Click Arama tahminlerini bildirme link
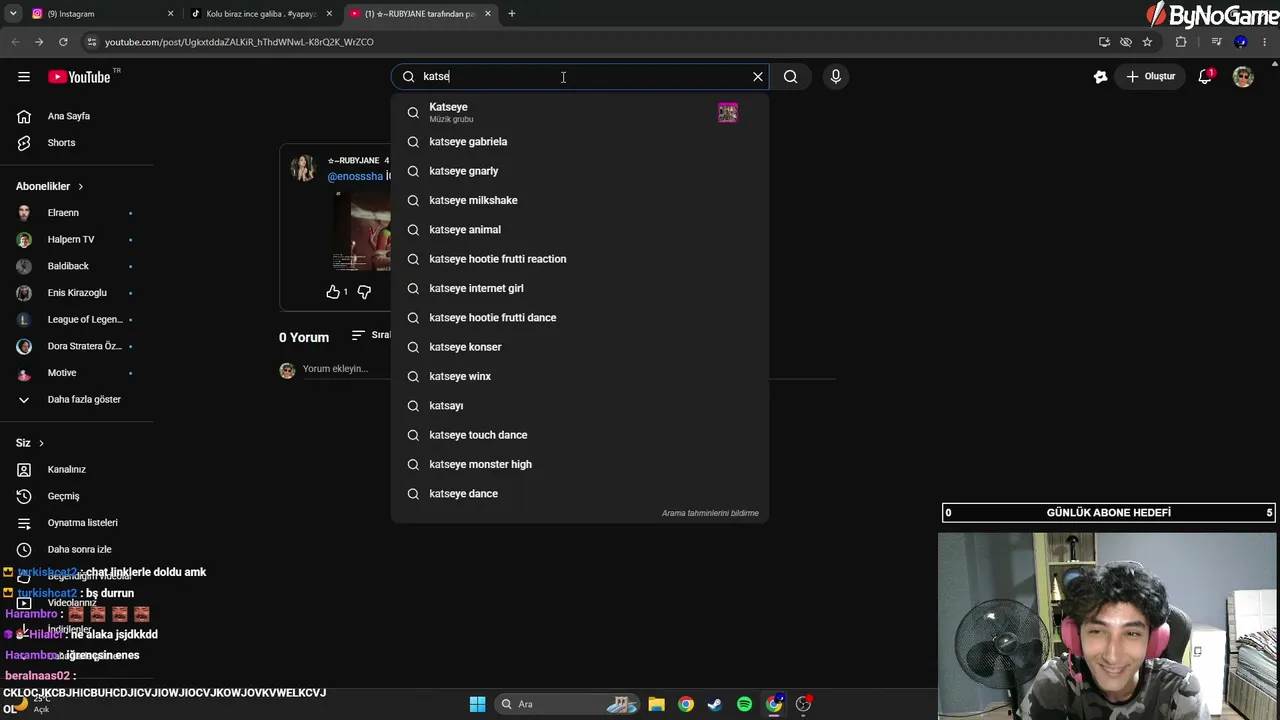This screenshot has height=720, width=1280. [710, 513]
